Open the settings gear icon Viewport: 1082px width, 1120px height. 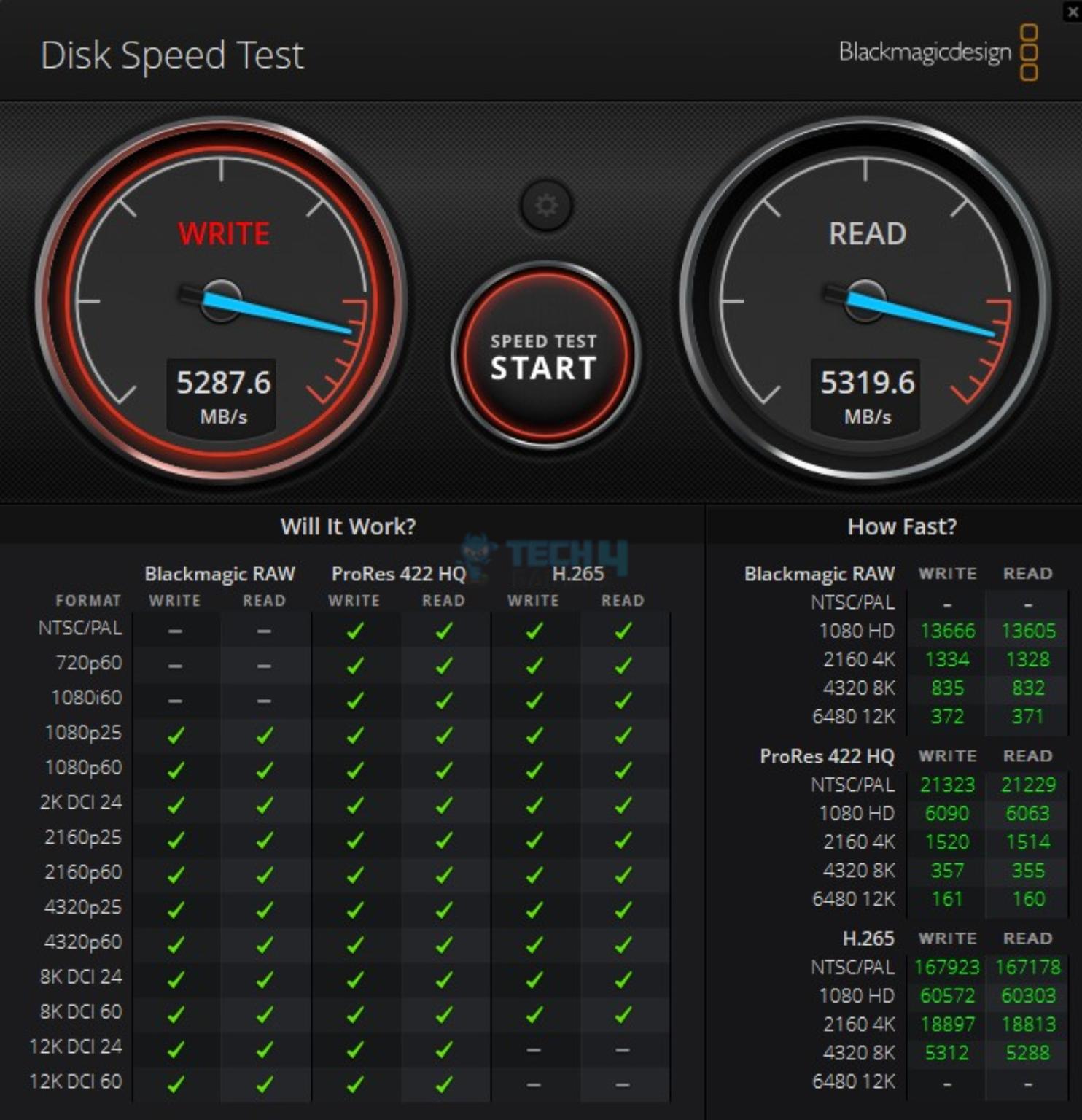click(545, 206)
